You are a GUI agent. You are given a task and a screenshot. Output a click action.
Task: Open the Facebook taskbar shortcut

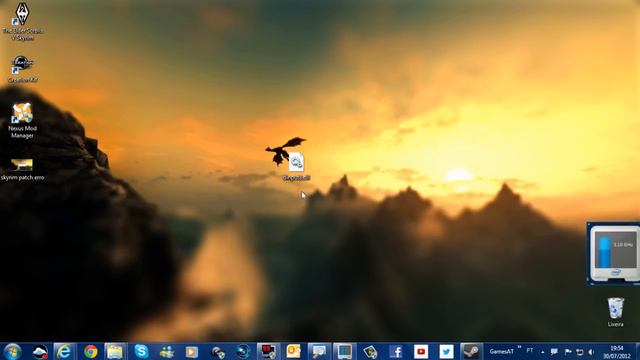(396, 351)
